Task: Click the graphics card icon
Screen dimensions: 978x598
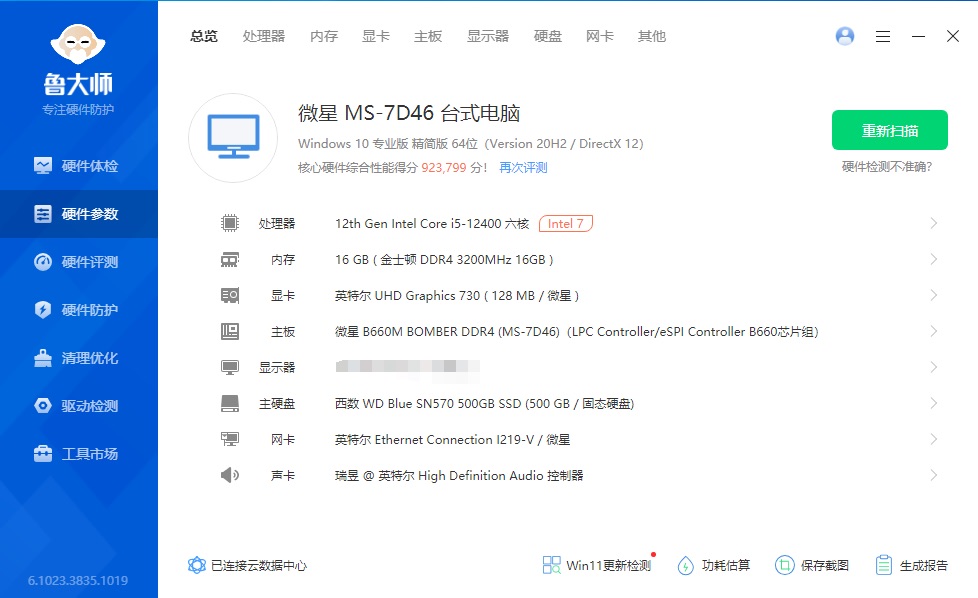Action: coord(230,296)
